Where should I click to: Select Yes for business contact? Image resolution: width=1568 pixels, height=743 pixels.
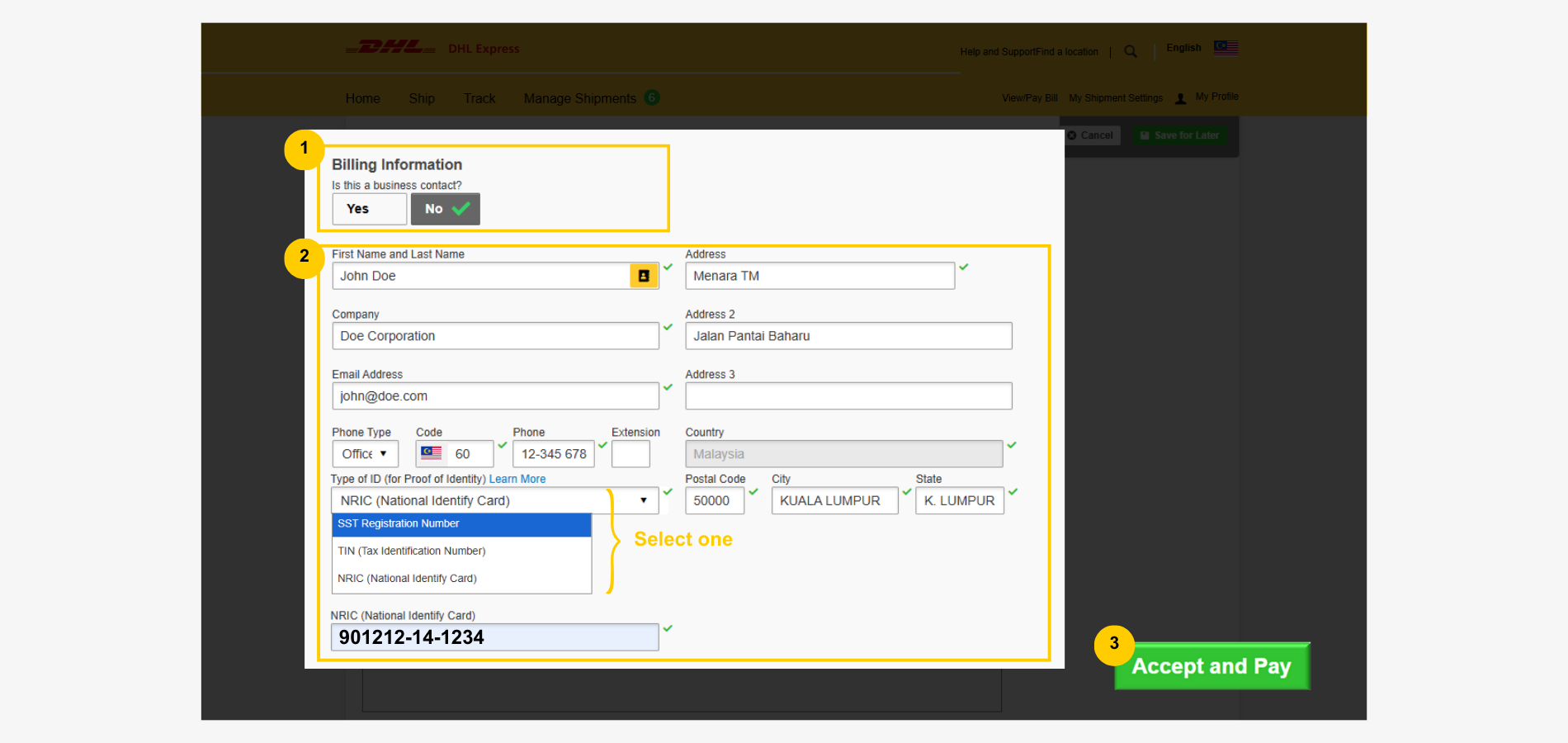click(x=369, y=209)
